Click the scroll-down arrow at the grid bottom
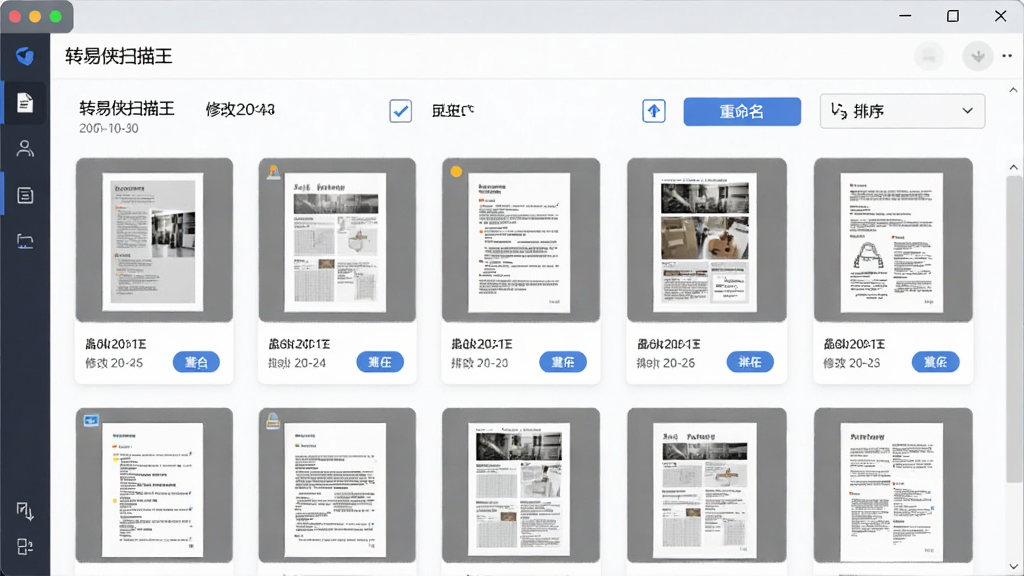 tap(1014, 567)
